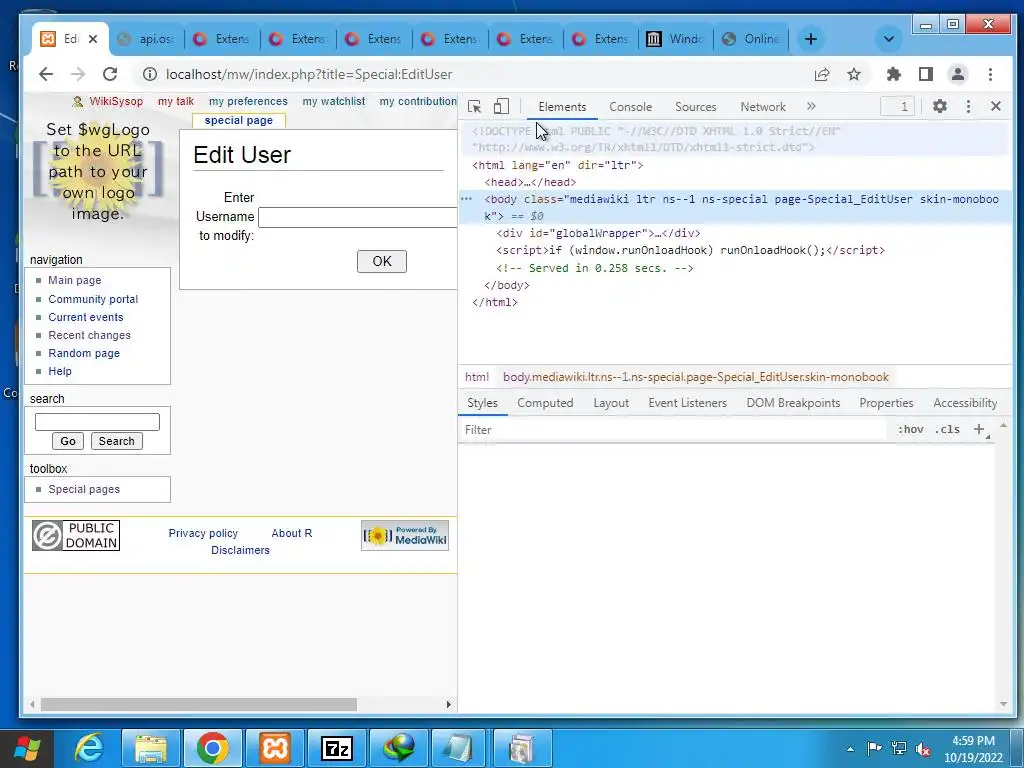Select the html lang element line
Image resolution: width=1024 pixels, height=768 pixels.
pyautogui.click(x=558, y=165)
